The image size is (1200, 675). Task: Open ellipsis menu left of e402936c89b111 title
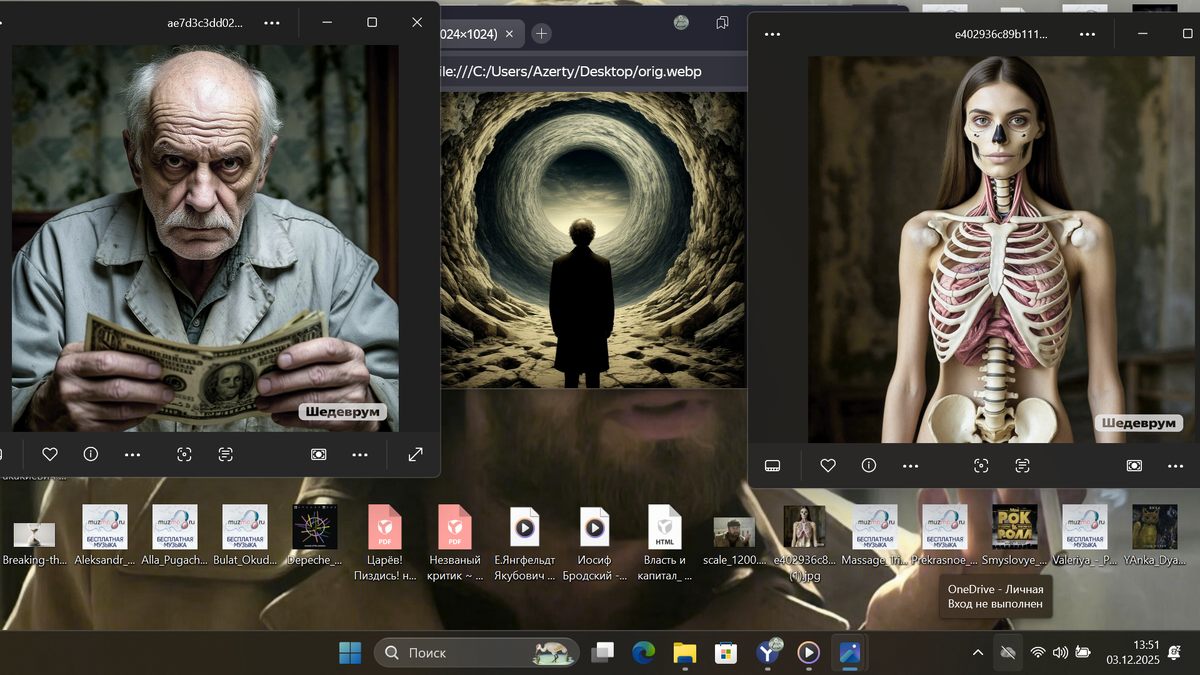point(772,34)
